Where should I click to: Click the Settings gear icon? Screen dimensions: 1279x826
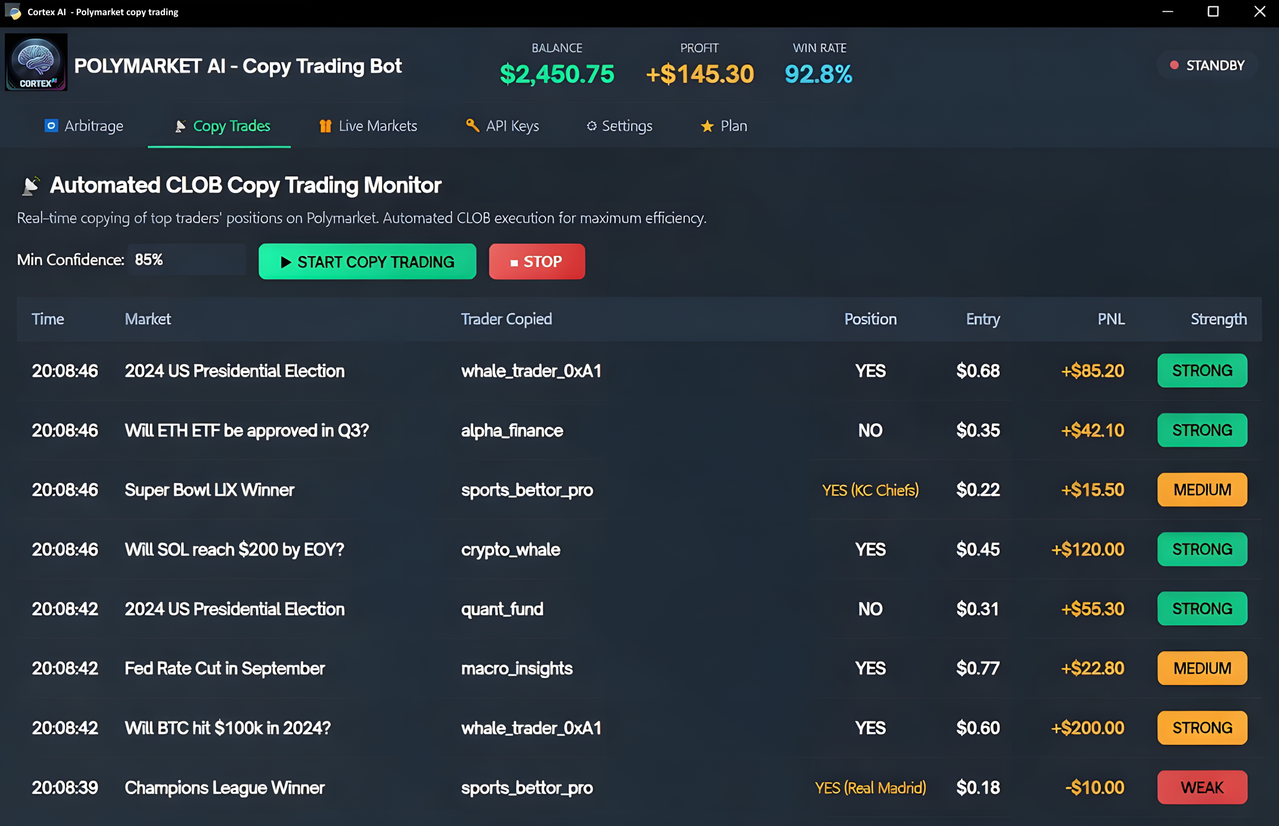592,126
